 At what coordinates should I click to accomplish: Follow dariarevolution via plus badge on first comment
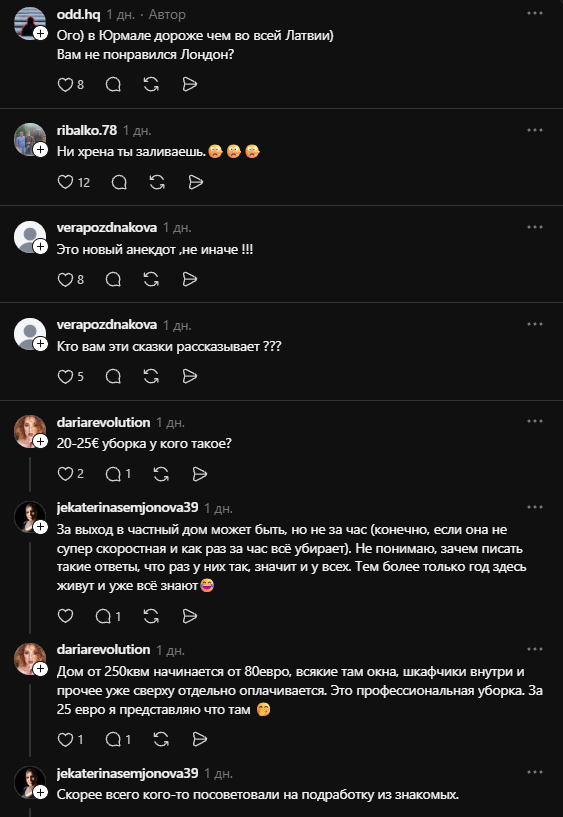click(41, 442)
